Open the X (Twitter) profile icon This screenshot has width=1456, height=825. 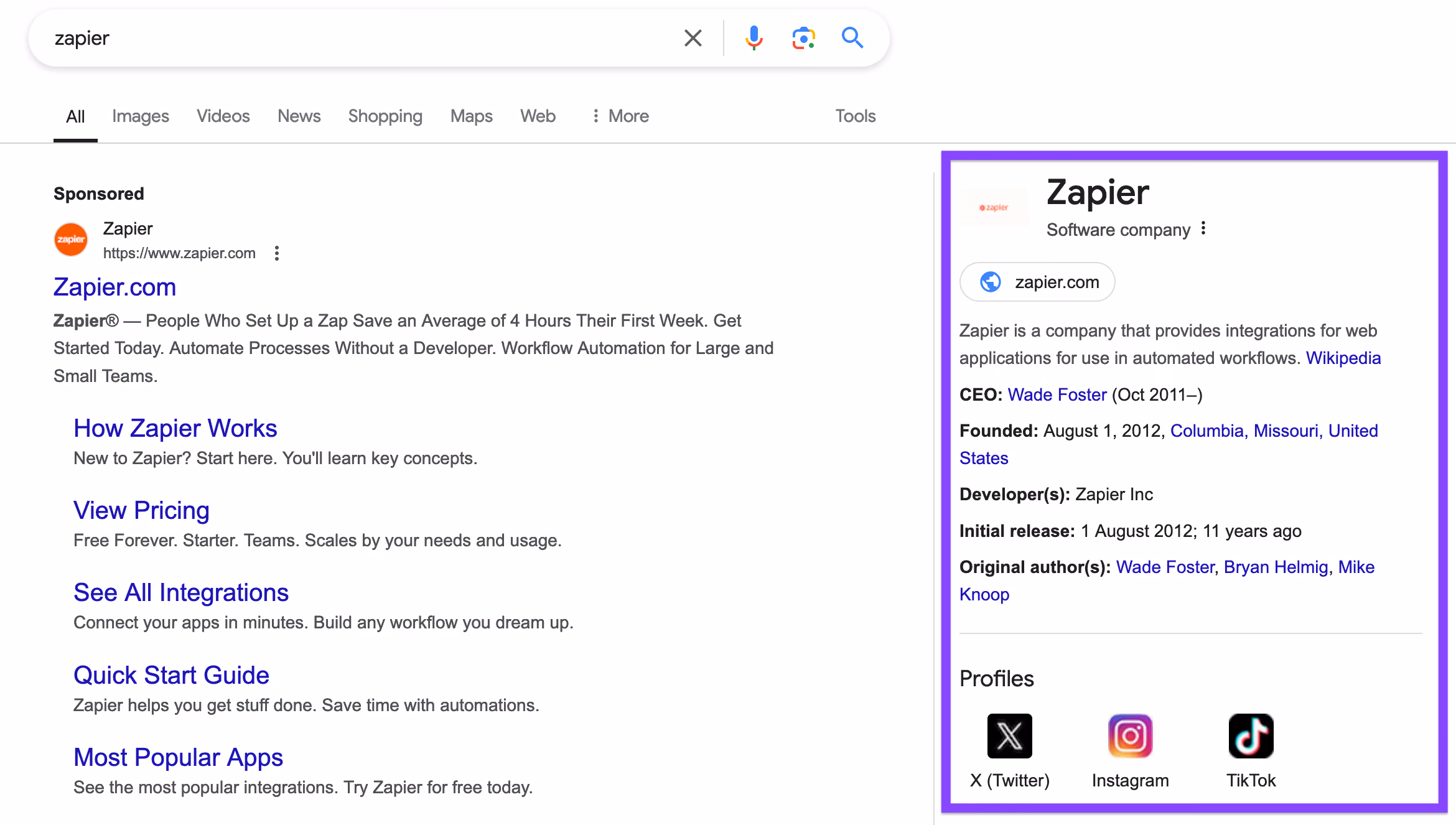[x=1009, y=736]
